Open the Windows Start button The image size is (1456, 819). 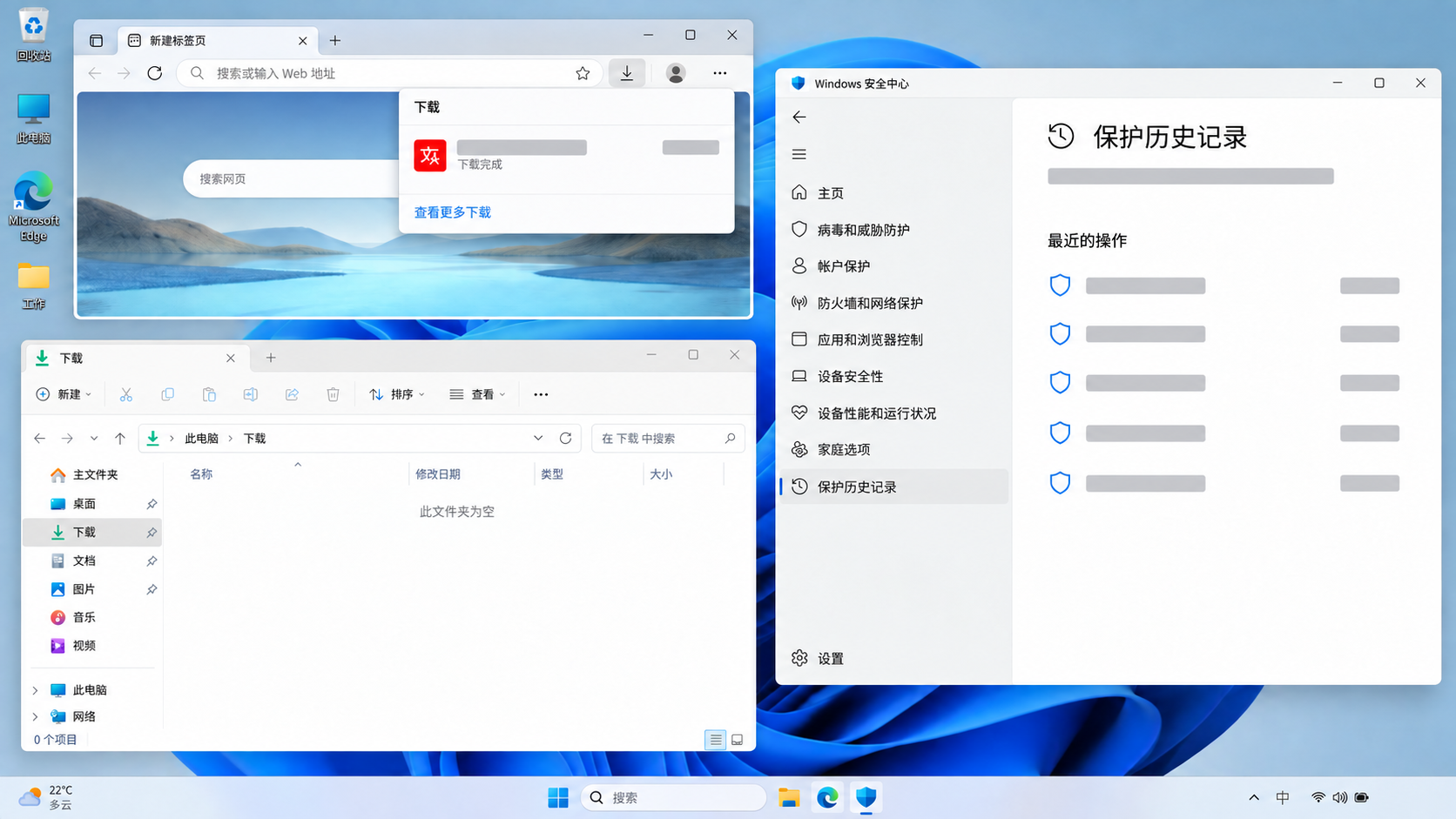tap(558, 797)
